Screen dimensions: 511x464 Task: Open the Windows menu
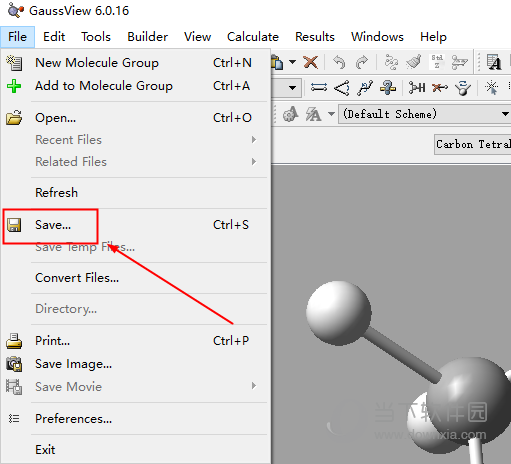click(377, 37)
